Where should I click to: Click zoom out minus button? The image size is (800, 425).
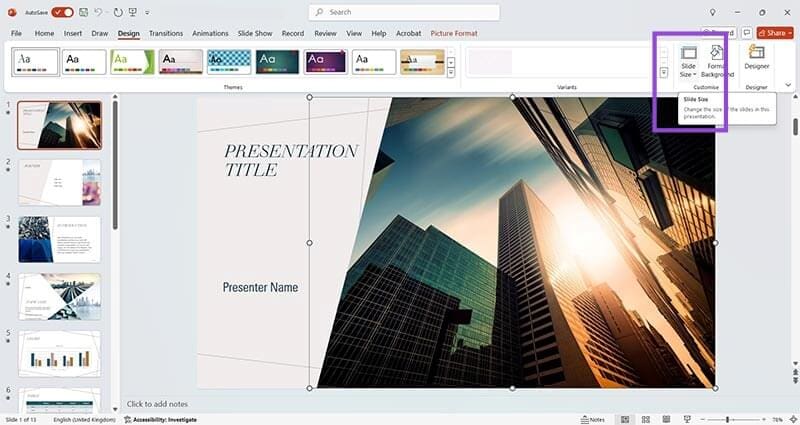(x=702, y=420)
